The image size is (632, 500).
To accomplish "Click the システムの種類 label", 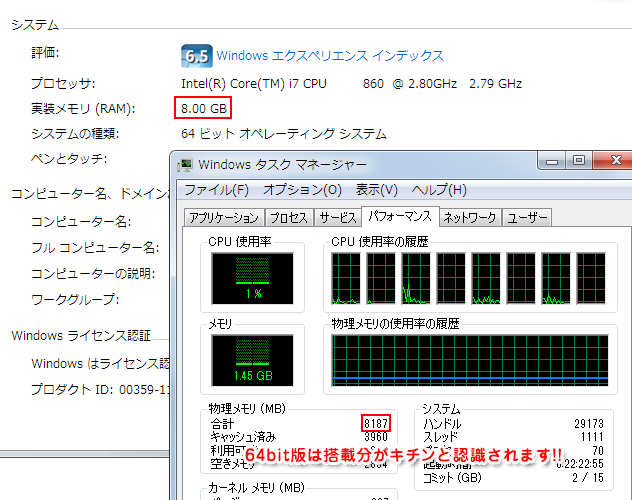I will tap(75, 133).
